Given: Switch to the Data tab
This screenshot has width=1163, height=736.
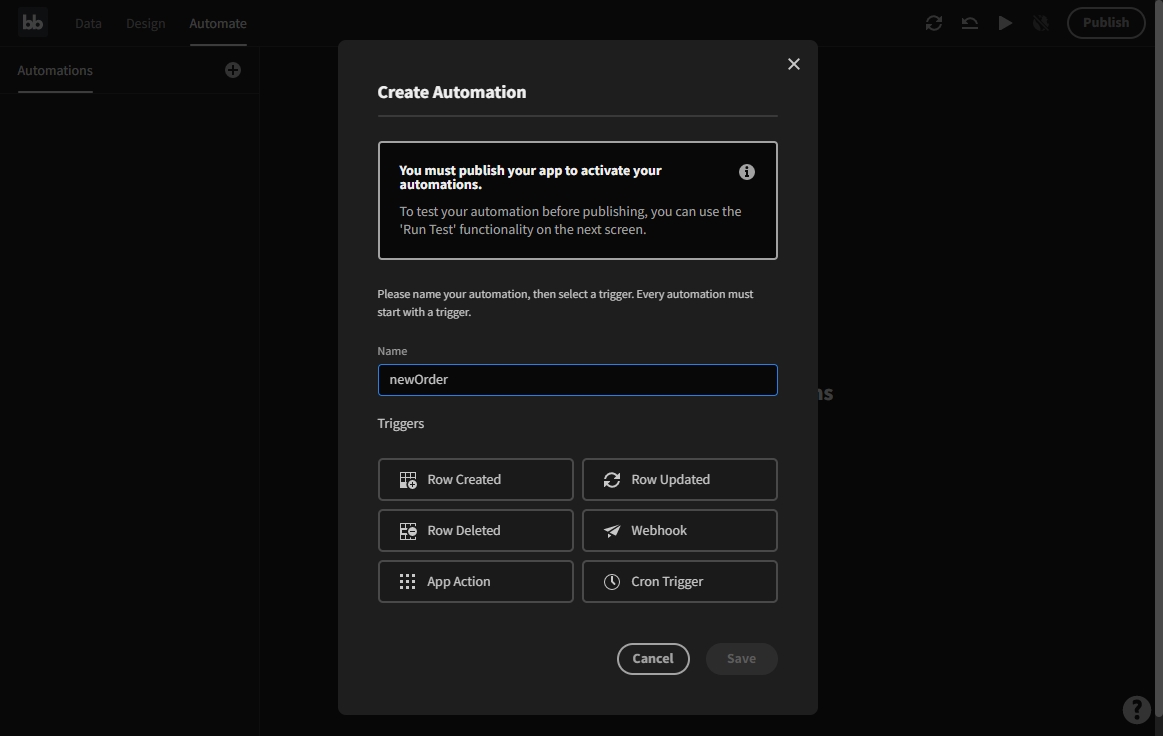Looking at the screenshot, I should click(x=88, y=23).
